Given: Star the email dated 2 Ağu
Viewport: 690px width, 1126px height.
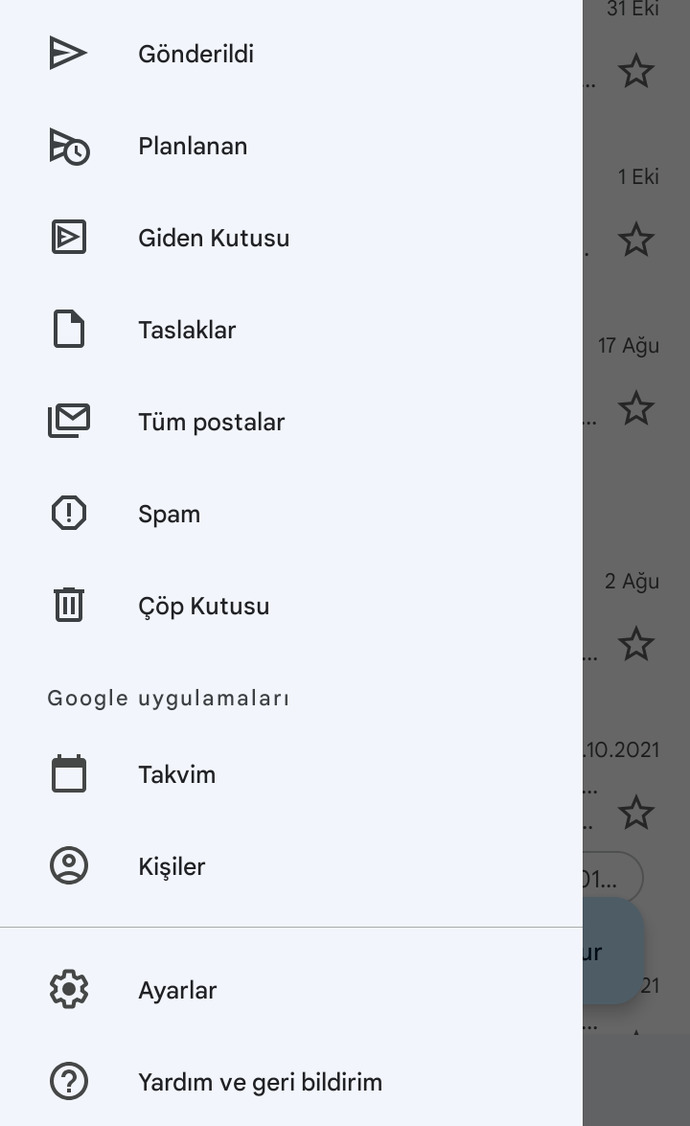Looking at the screenshot, I should point(636,643).
